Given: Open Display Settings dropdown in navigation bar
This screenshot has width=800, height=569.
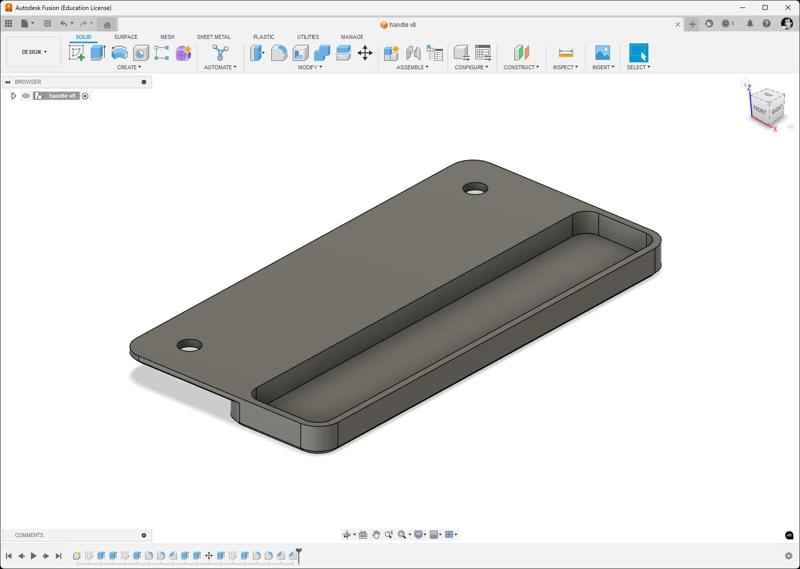Looking at the screenshot, I should [419, 534].
